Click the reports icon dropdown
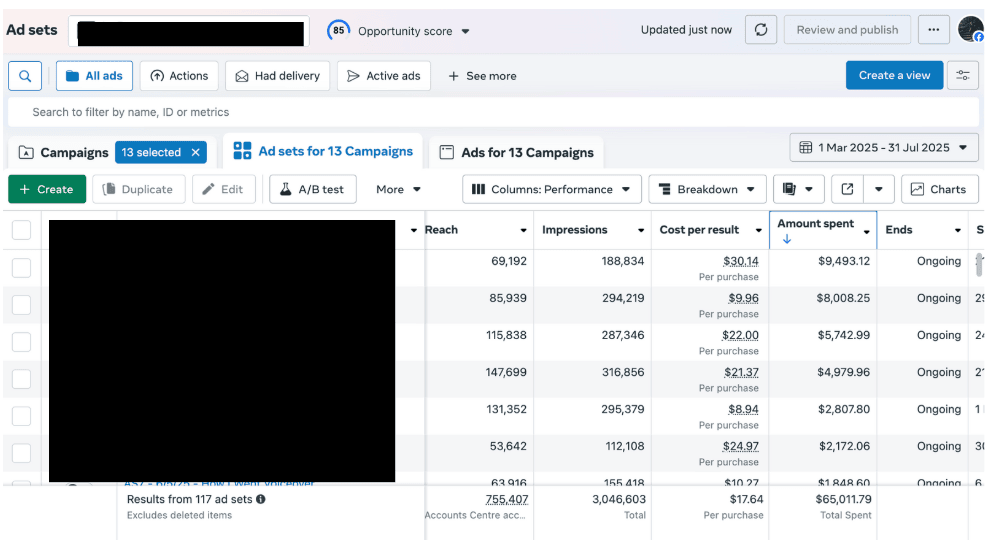 [x=798, y=189]
